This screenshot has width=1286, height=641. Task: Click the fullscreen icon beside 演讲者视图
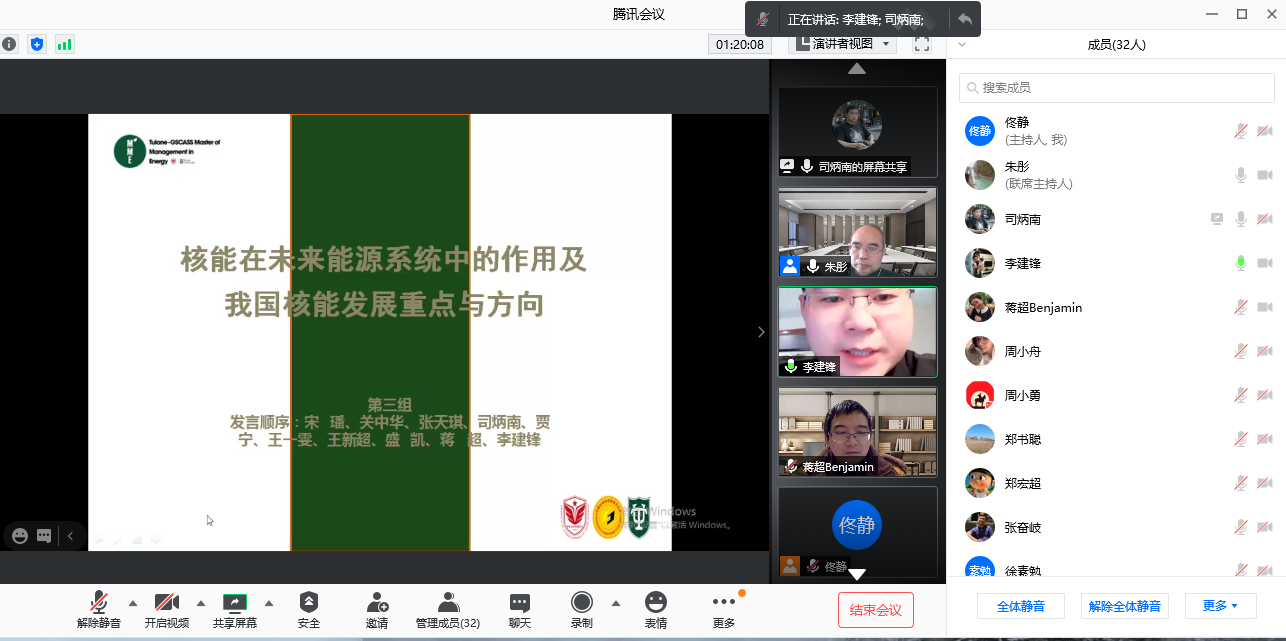point(922,44)
